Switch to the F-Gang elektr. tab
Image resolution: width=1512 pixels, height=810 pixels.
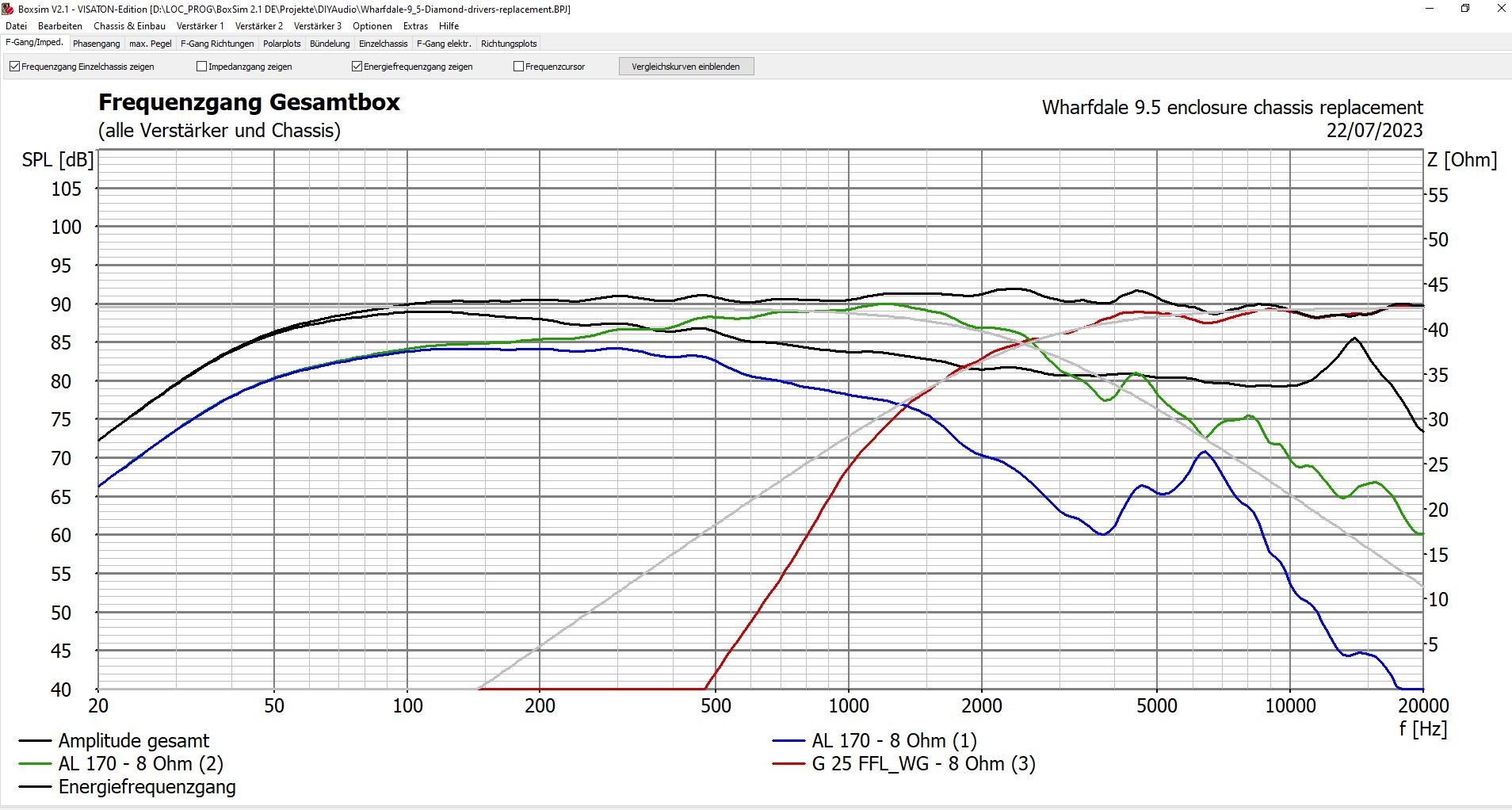444,44
